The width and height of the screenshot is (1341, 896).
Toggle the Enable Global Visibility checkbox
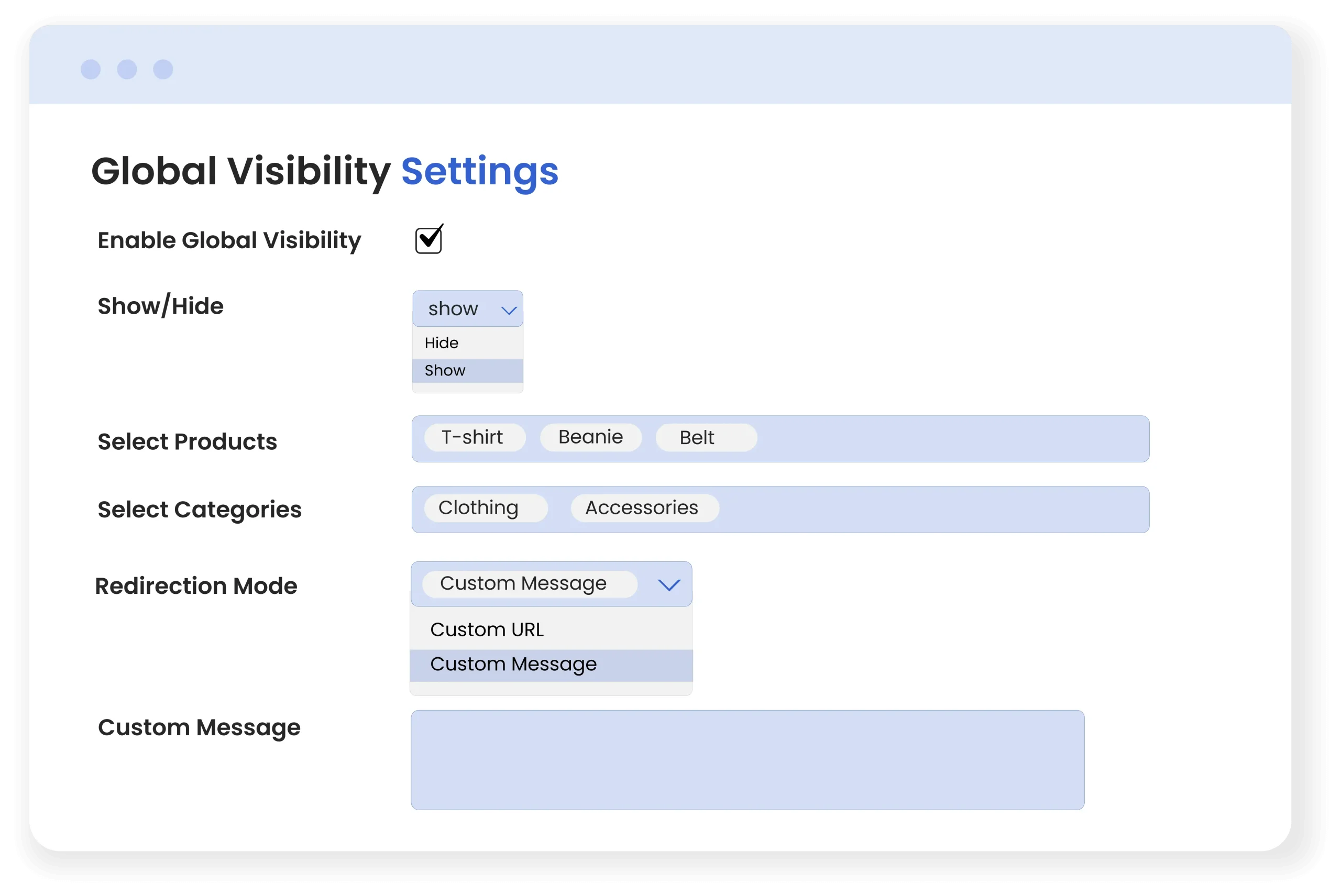[428, 240]
